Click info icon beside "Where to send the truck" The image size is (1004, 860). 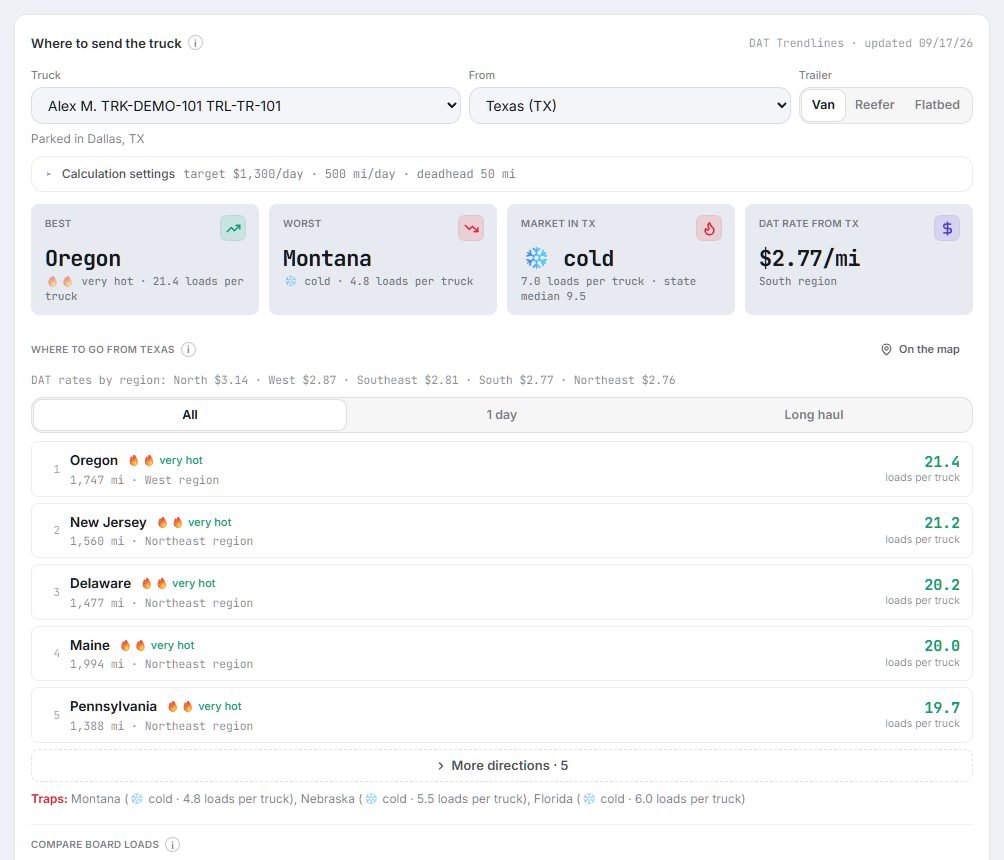point(195,43)
